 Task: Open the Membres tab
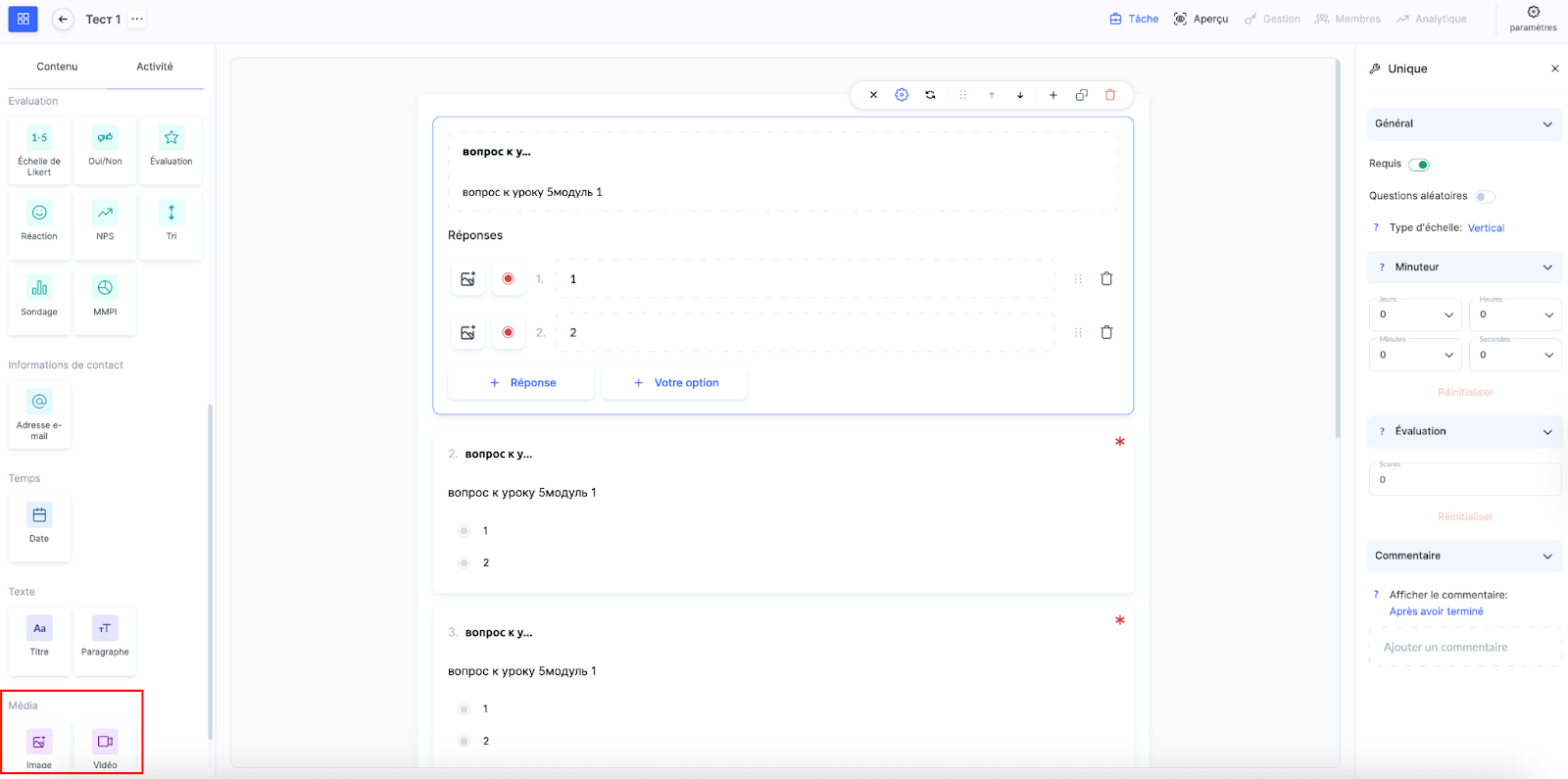pyautogui.click(x=1347, y=19)
